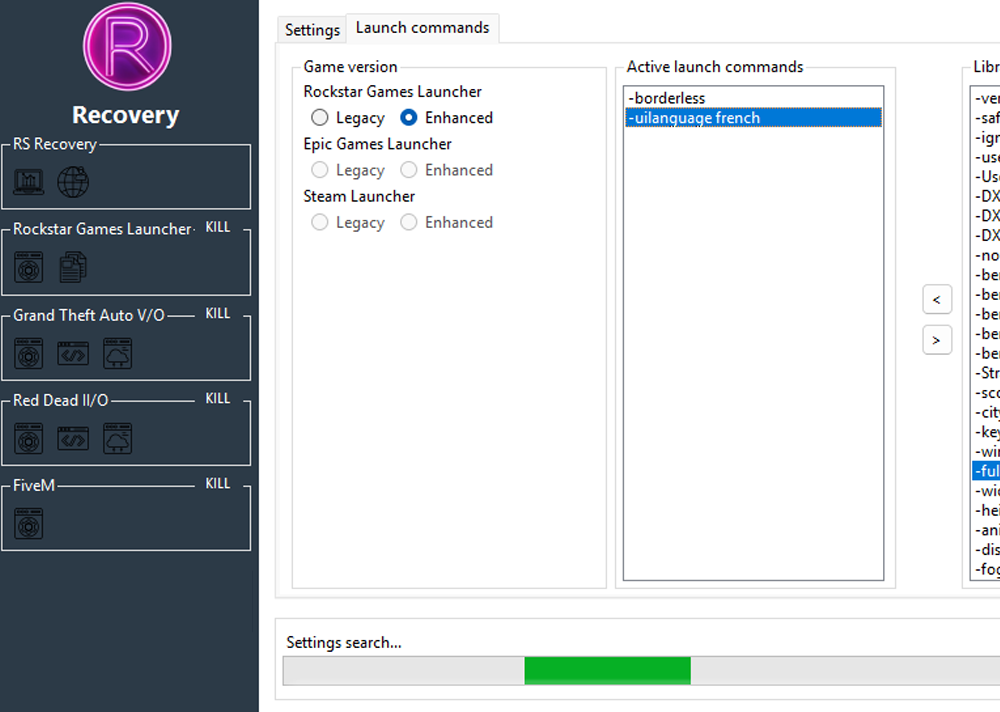Select the -borderless launch command

pos(668,98)
